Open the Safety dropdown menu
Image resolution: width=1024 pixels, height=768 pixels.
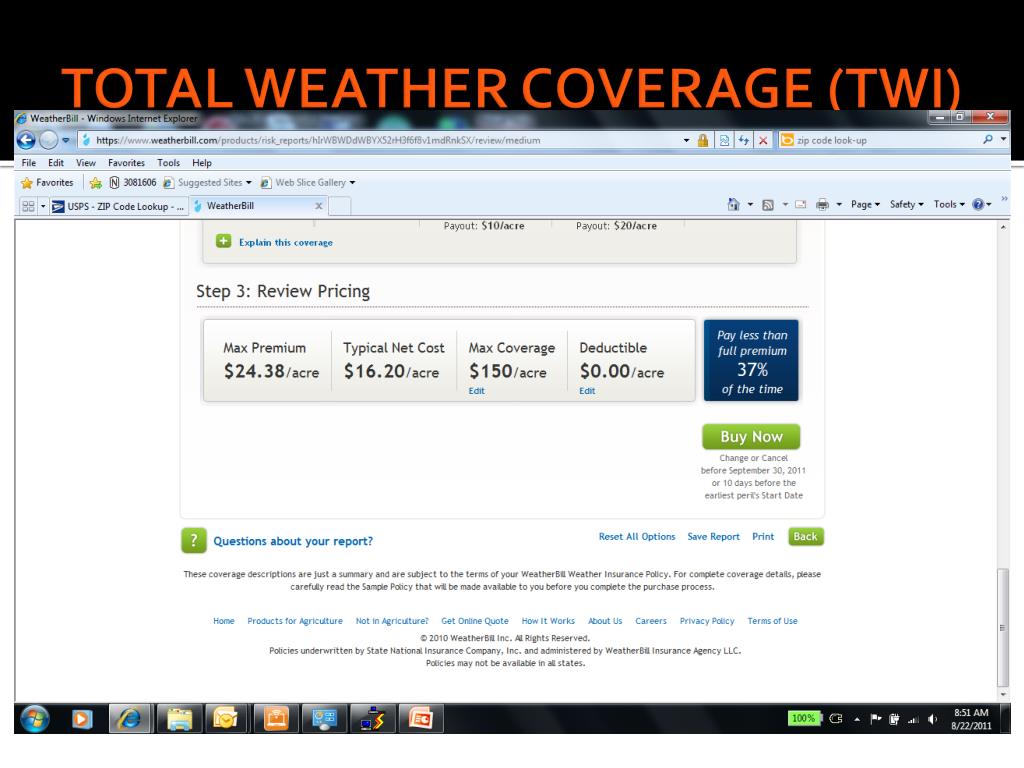point(906,204)
